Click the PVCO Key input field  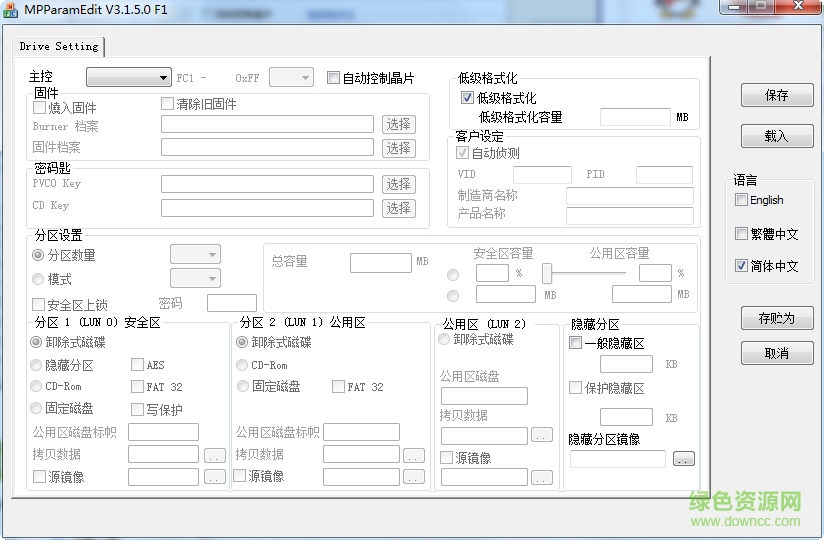click(x=267, y=184)
